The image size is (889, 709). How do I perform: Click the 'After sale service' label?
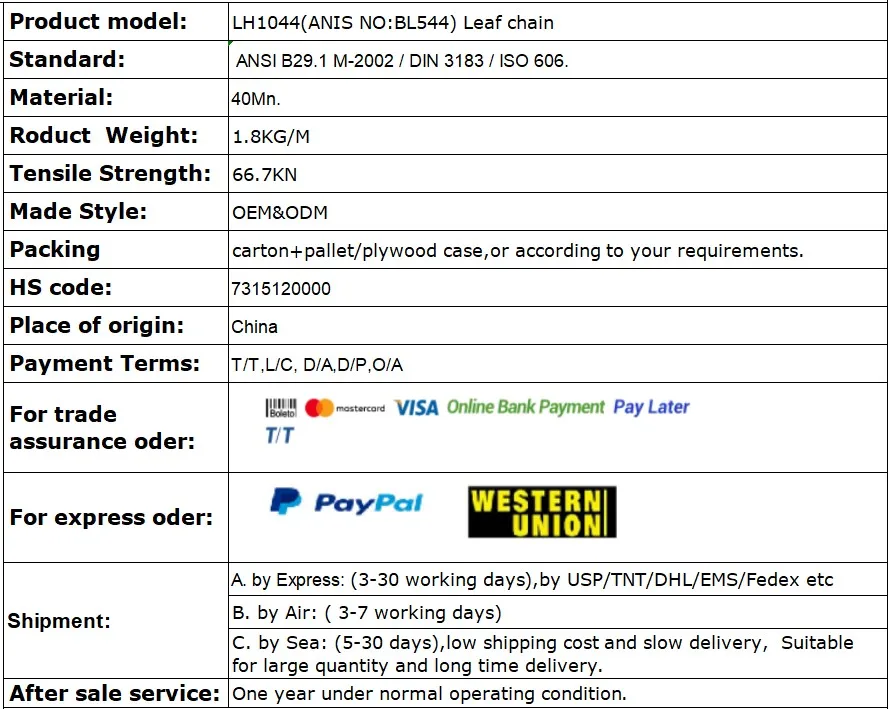pos(114,693)
